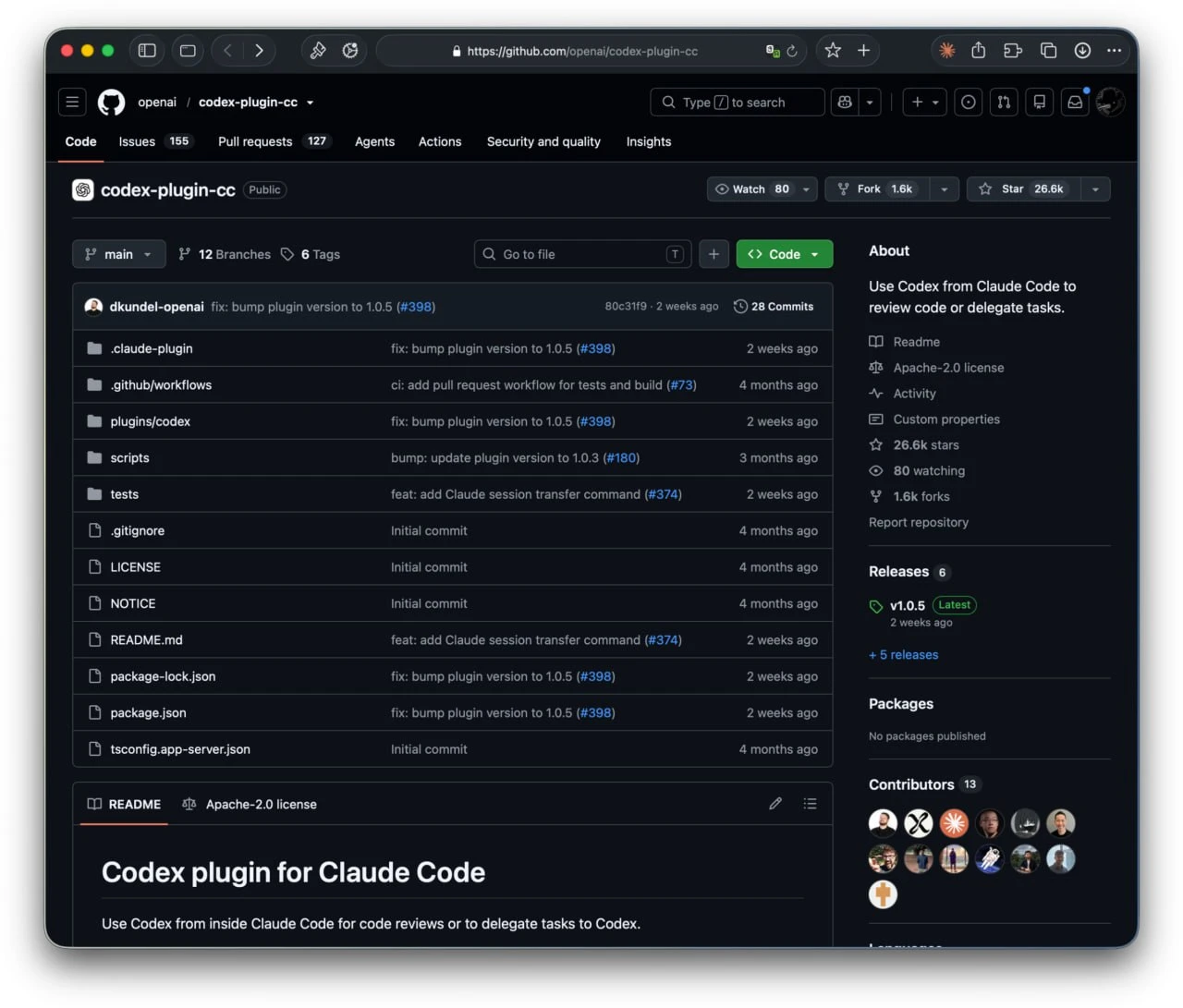Open the browser extensions puzzle icon
This screenshot has height=1008, width=1183.
coord(1013,51)
